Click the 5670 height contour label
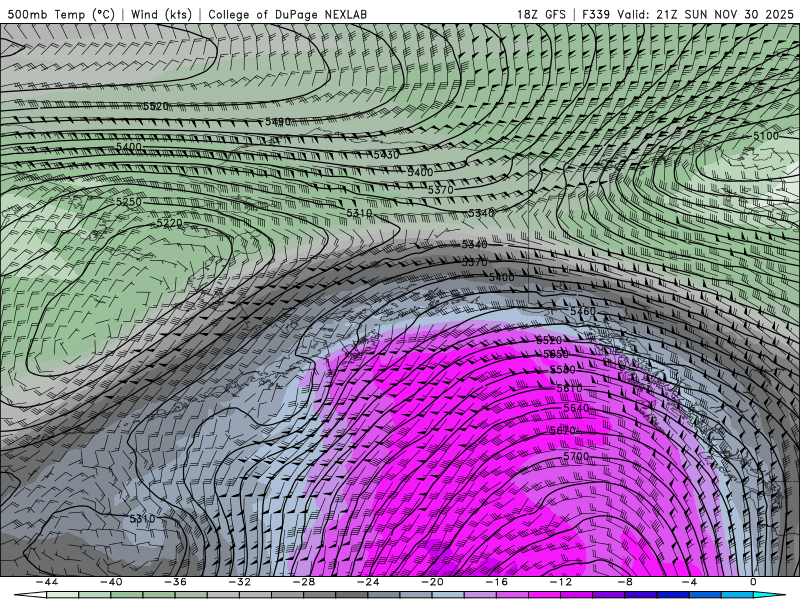The height and width of the screenshot is (600, 800). (563, 431)
